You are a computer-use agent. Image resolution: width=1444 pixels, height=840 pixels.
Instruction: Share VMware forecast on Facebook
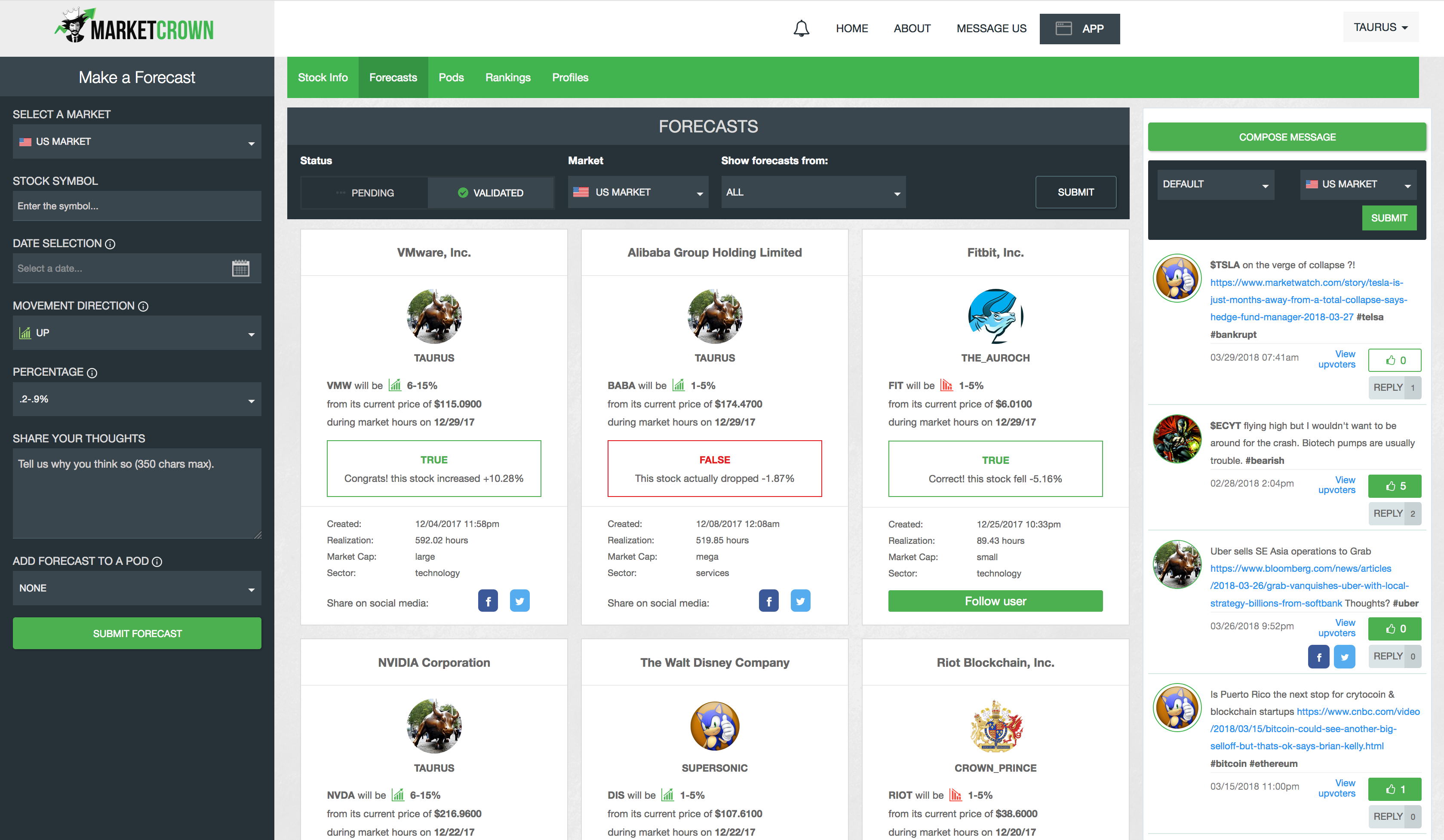pos(488,601)
